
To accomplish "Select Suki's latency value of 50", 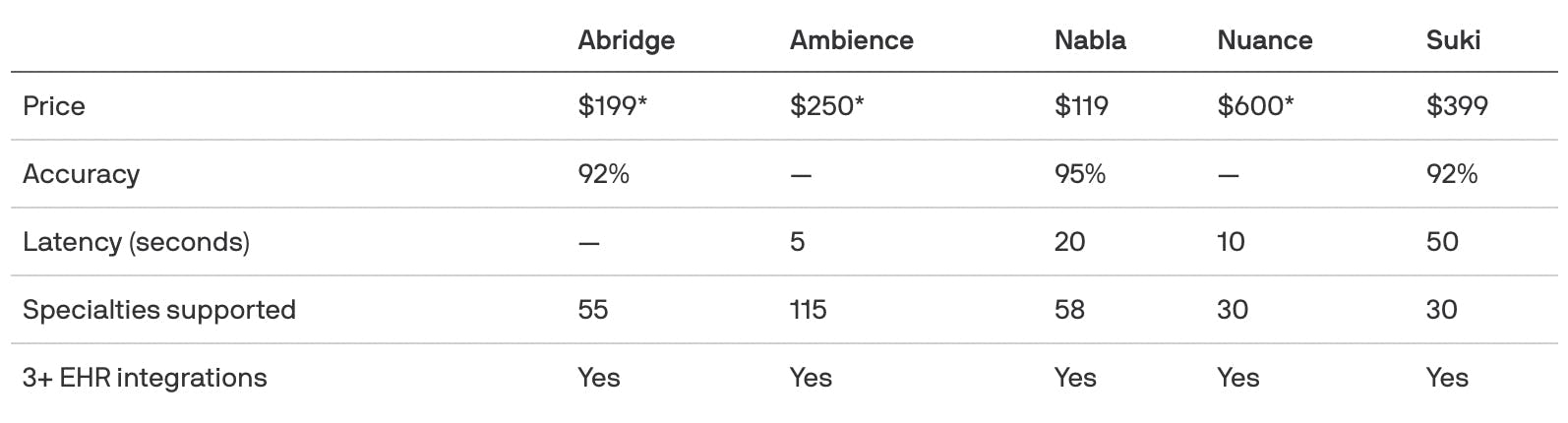I will [1442, 242].
